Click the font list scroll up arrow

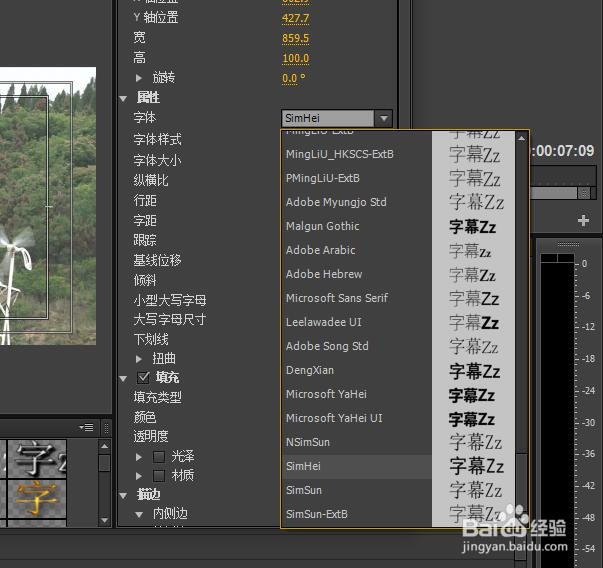click(x=521, y=138)
